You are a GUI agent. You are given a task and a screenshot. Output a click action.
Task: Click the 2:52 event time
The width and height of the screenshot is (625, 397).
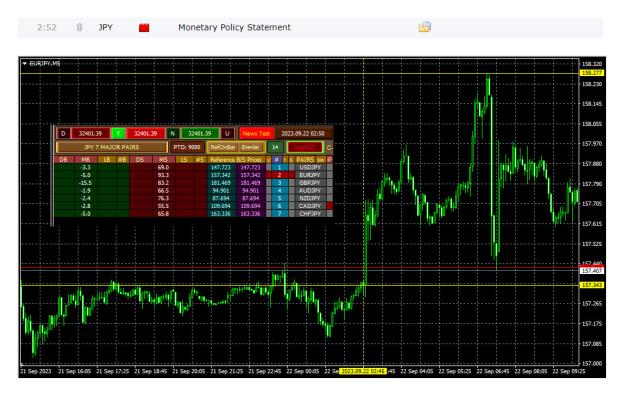pos(47,28)
